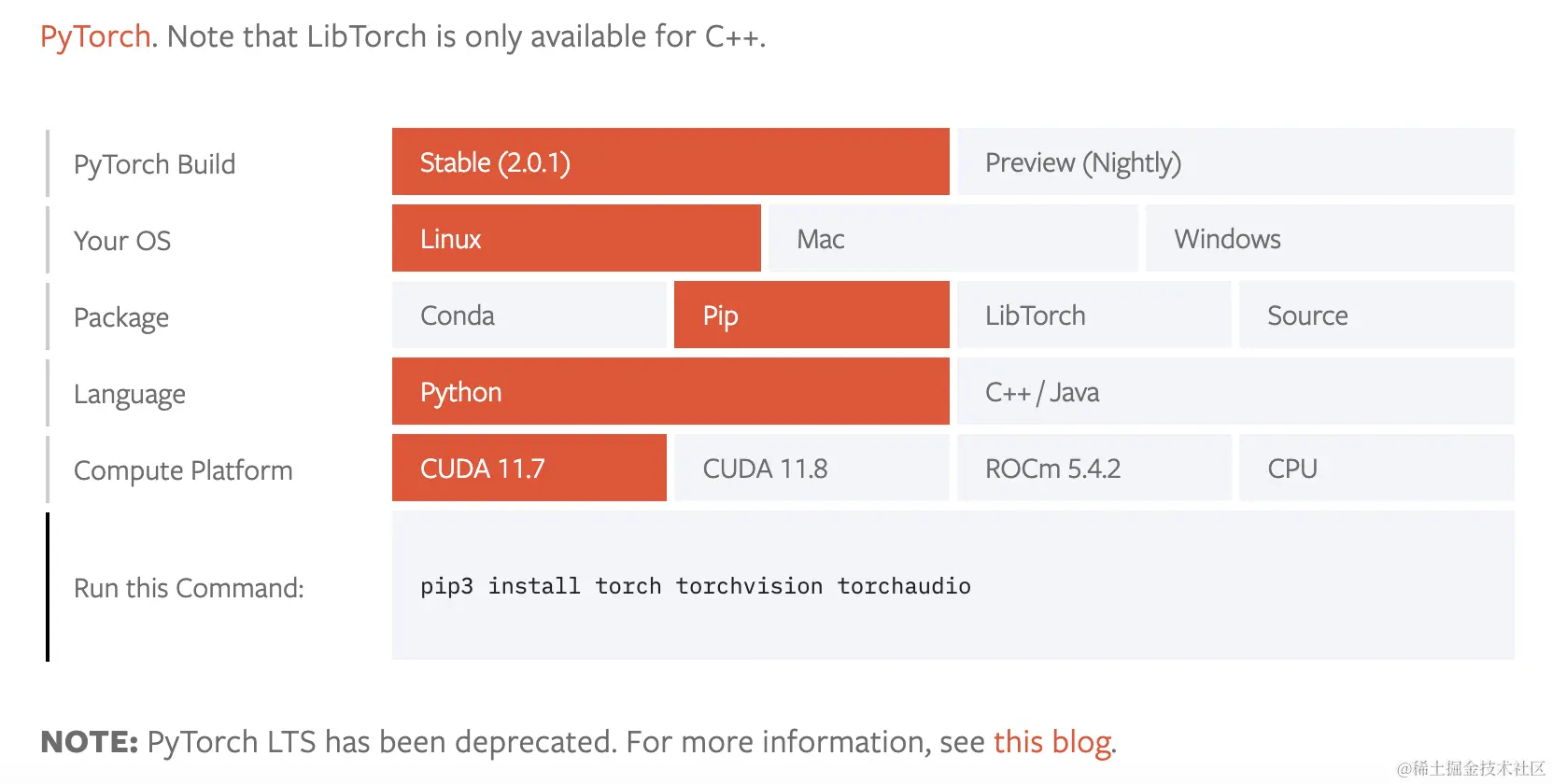
Task: Choose CUDA 11.8 compute platform
Action: point(811,468)
